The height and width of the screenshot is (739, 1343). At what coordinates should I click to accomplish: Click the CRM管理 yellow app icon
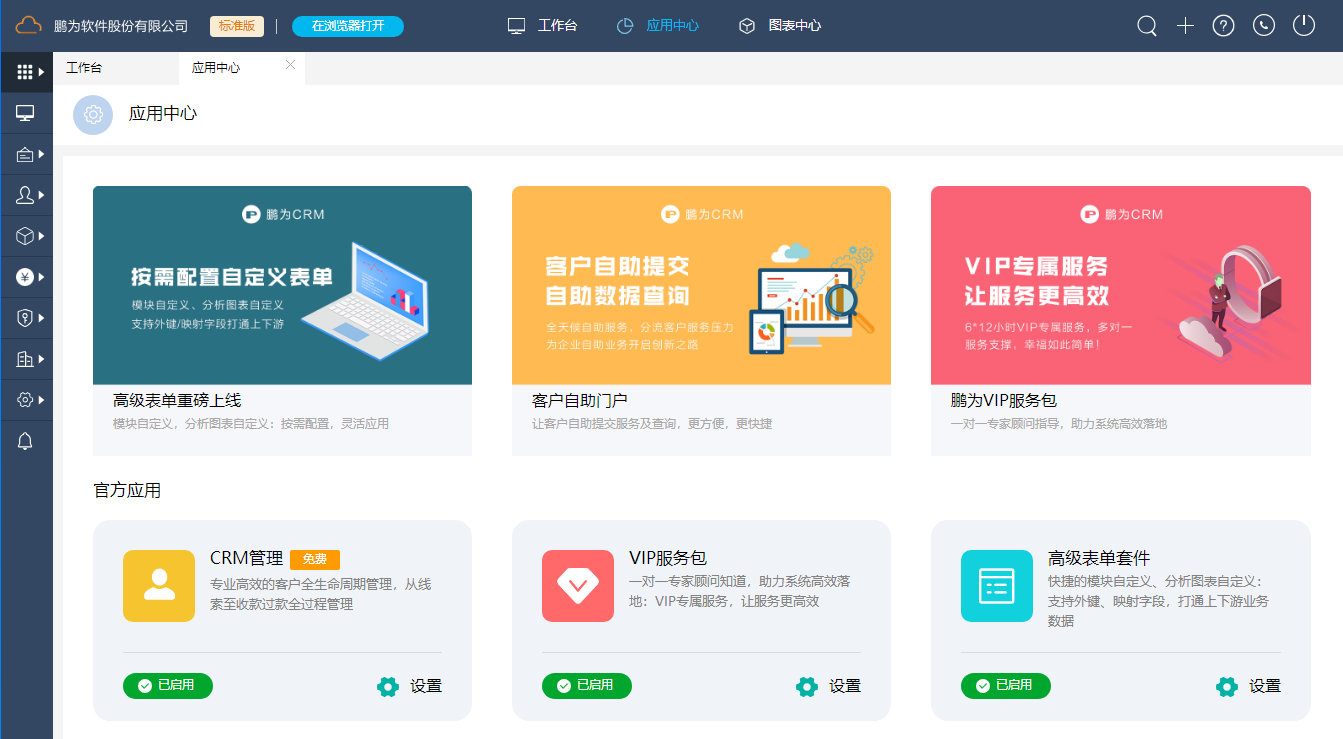[159, 586]
